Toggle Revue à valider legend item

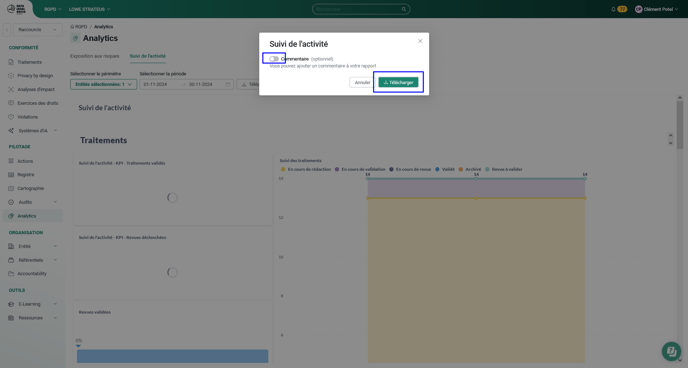click(x=504, y=169)
